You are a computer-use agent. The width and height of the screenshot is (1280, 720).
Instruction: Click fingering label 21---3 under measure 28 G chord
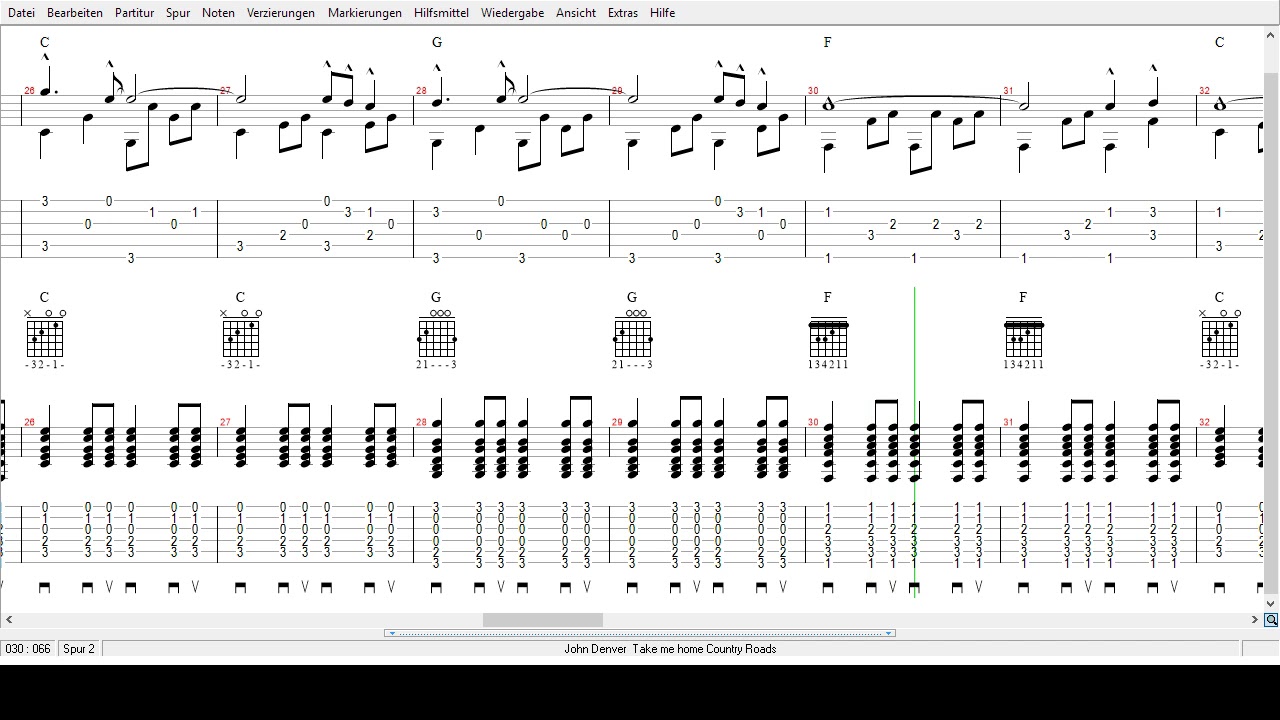pos(436,365)
